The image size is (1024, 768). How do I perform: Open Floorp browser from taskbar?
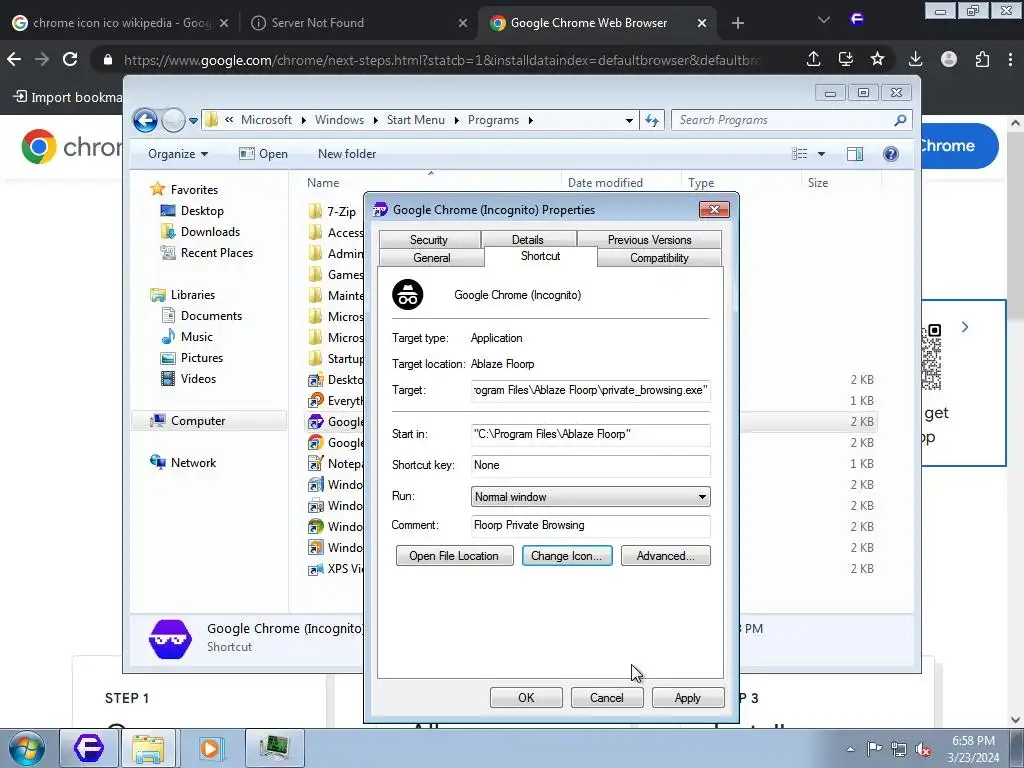click(88, 748)
